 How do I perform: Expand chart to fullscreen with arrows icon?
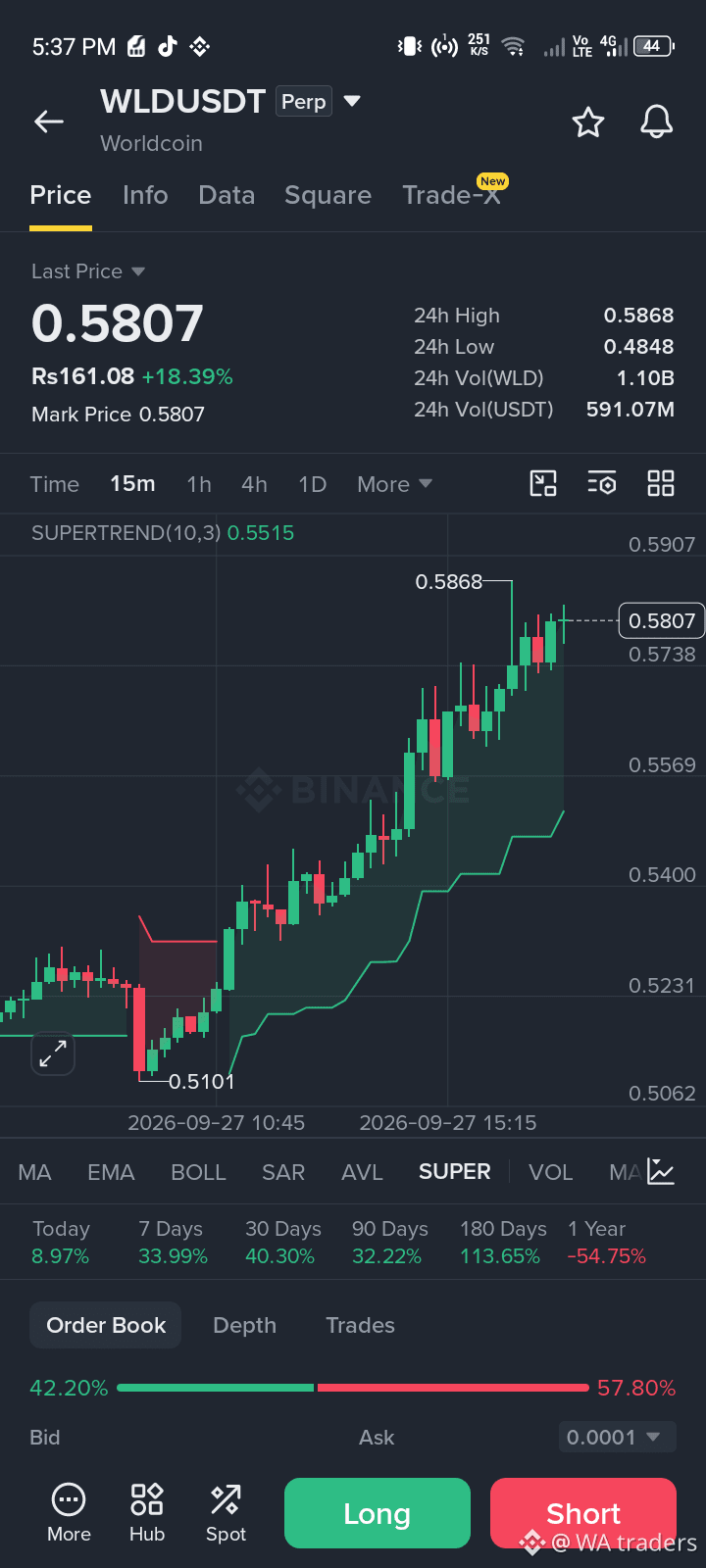click(53, 1053)
